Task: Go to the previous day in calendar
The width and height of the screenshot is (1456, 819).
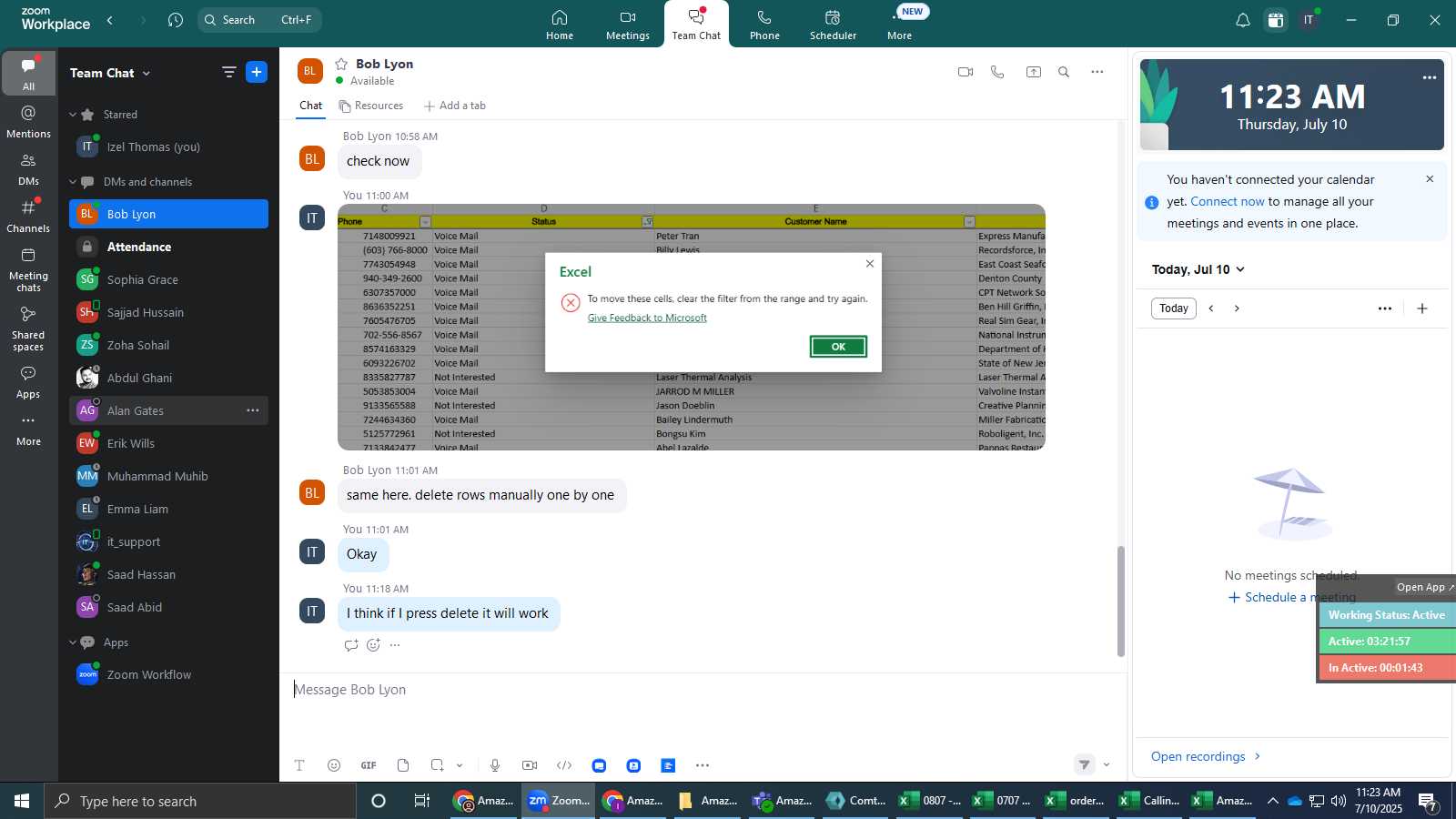Action: pos(1211,308)
